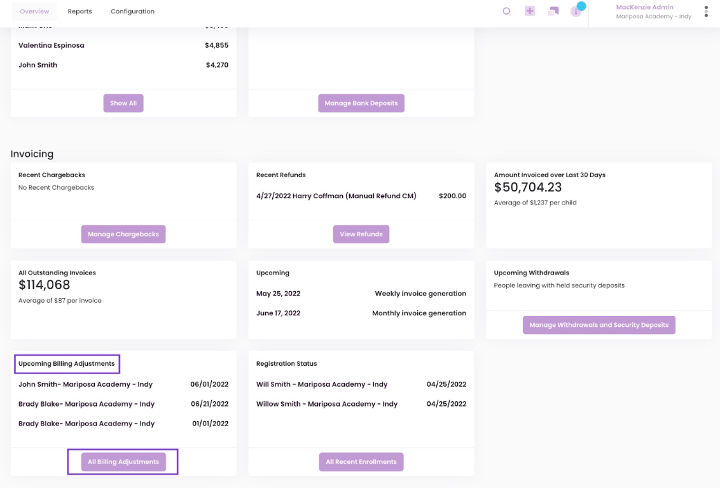720x488 pixels.
Task: Click the Upcoming Billing Adjustments heading
Action: tap(67, 364)
